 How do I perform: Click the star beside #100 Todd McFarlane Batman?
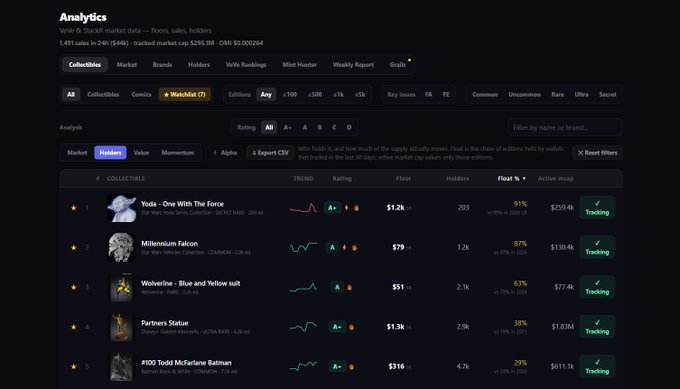(x=74, y=366)
